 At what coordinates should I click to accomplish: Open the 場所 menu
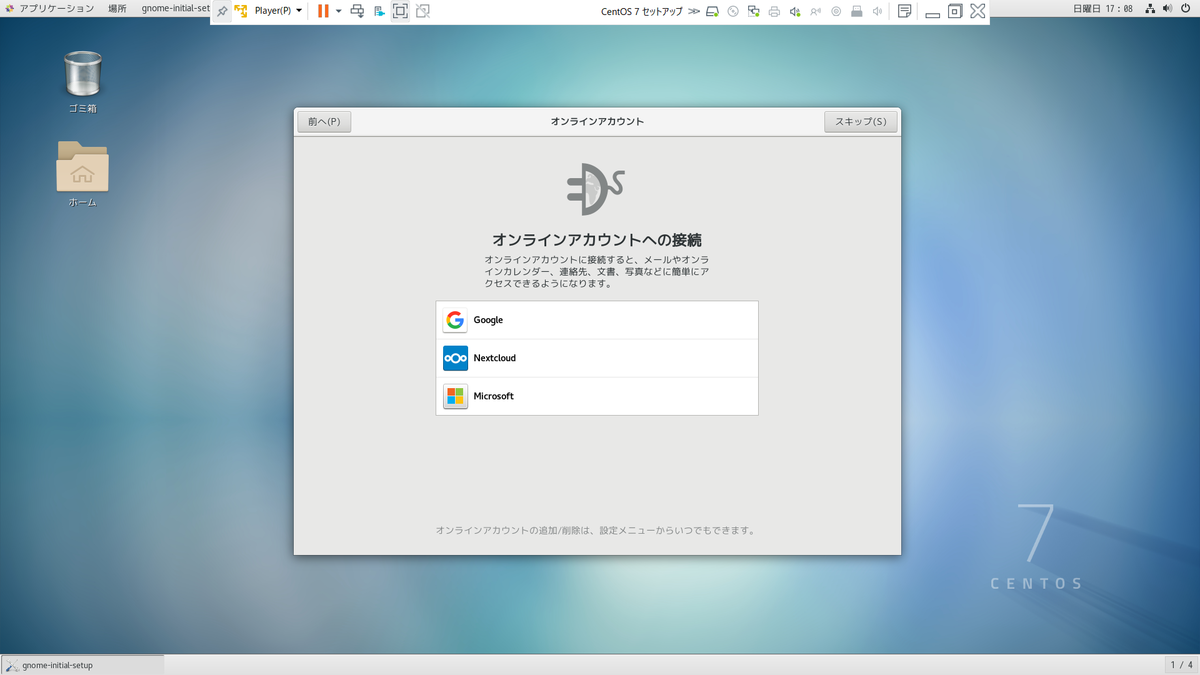coord(117,8)
